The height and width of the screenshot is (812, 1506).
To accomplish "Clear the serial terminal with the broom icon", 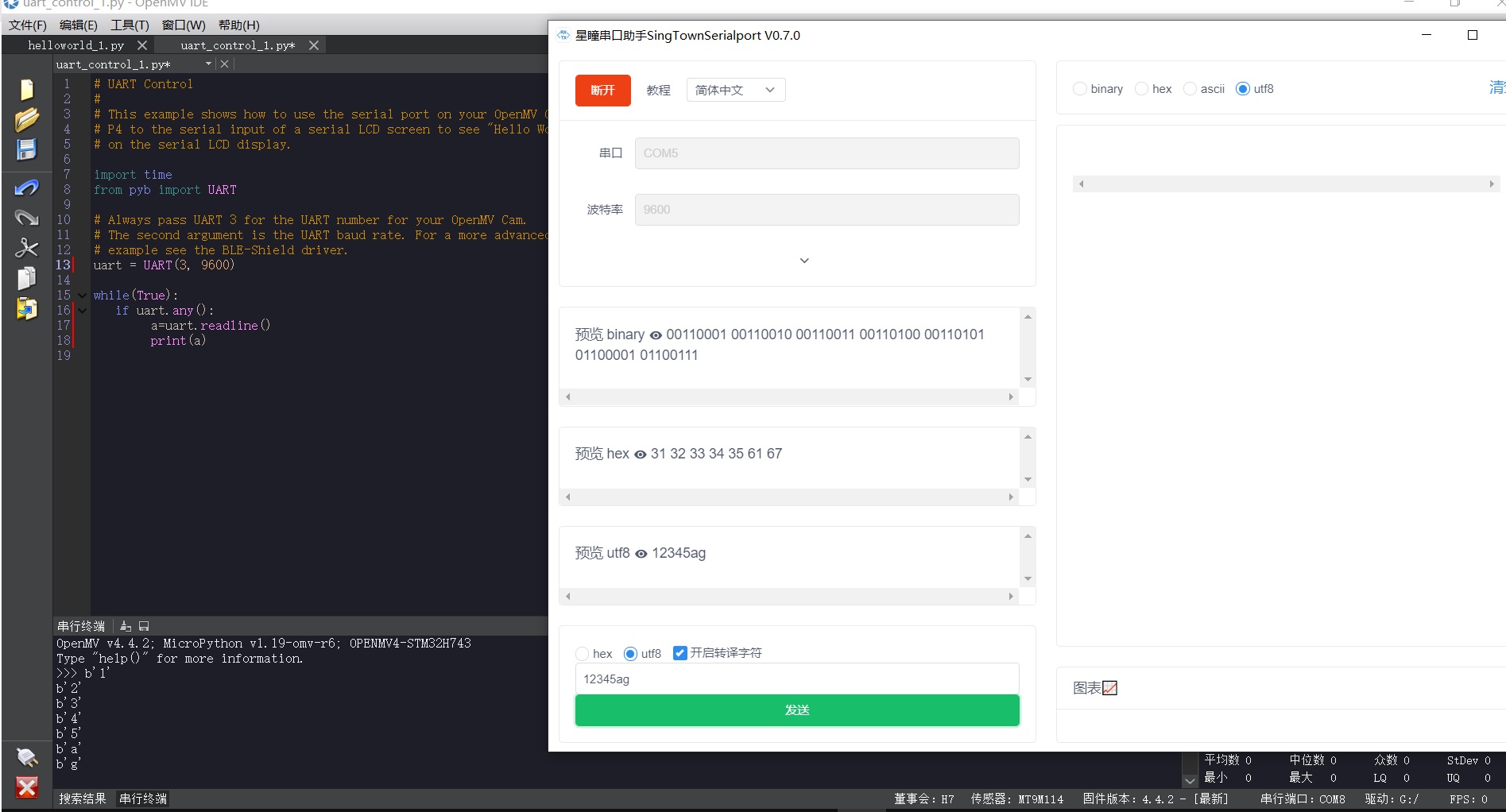I will [x=126, y=626].
